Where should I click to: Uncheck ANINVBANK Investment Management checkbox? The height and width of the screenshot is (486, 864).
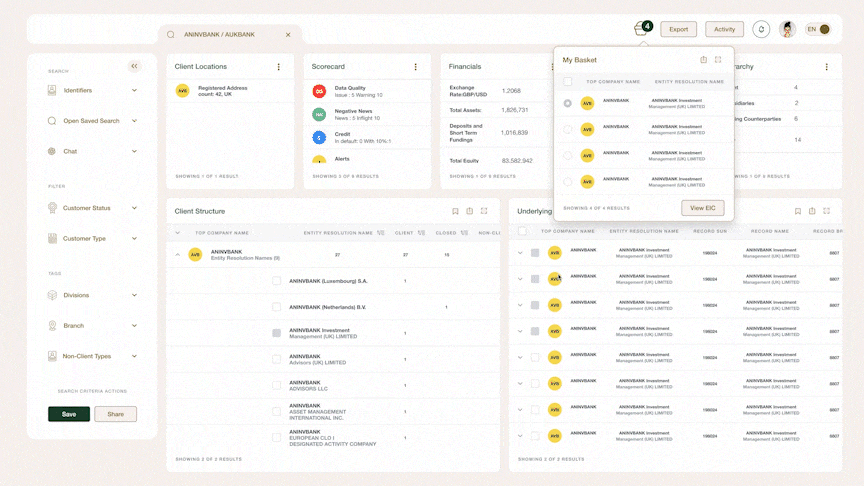[x=277, y=333]
